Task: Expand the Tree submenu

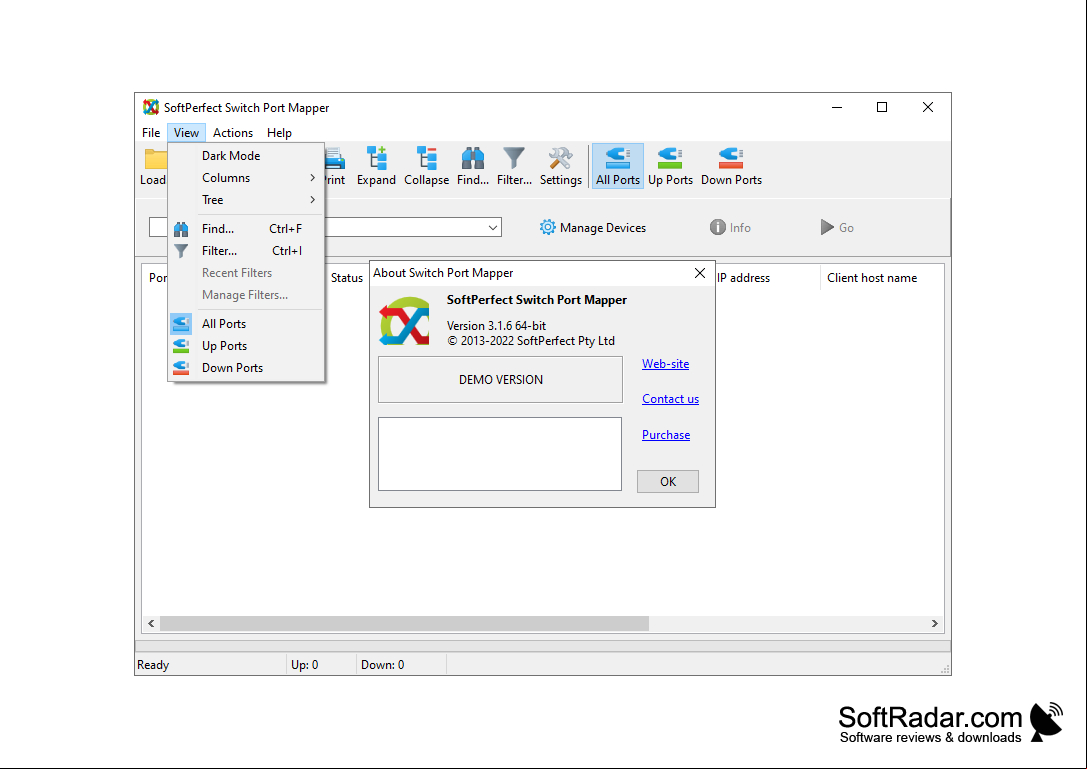Action: (246, 200)
